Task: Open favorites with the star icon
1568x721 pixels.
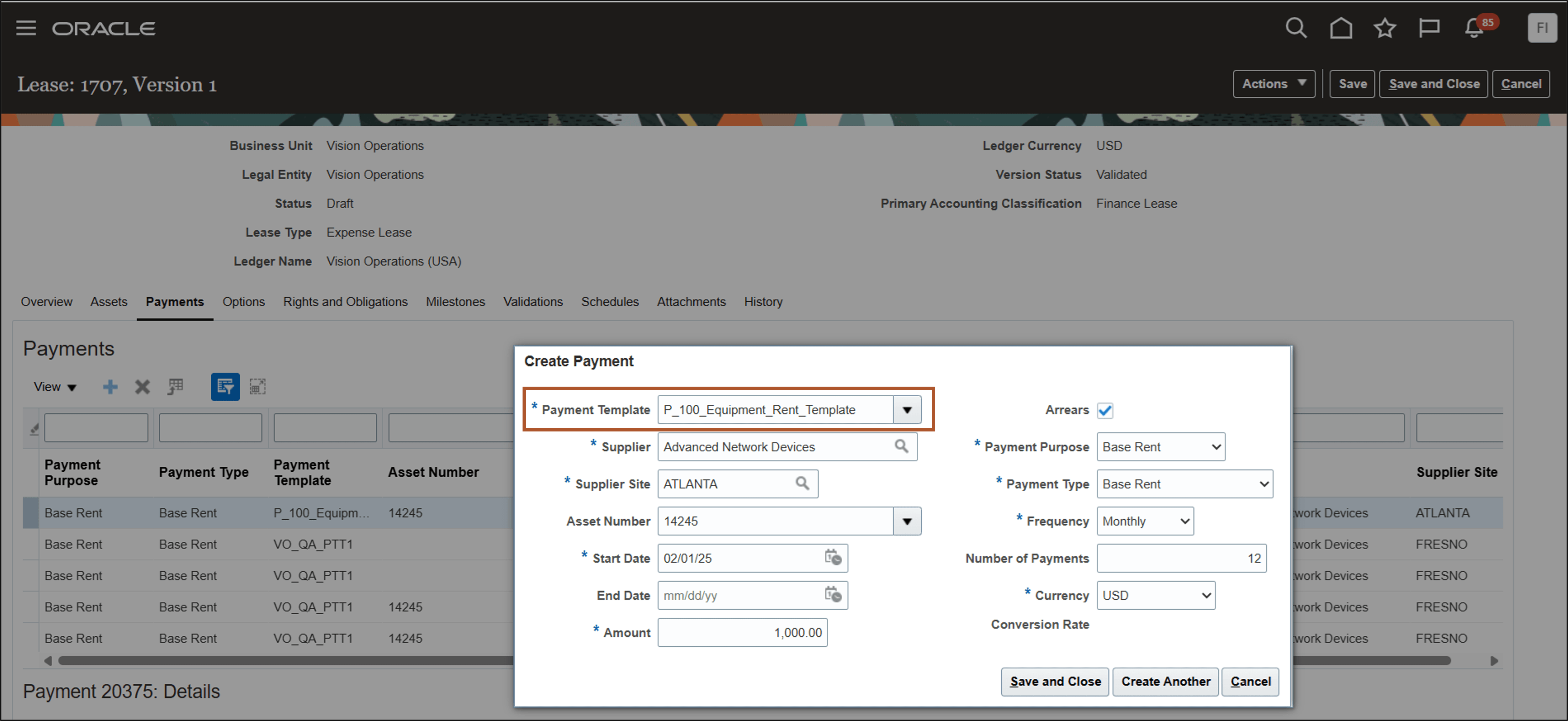Action: point(1385,27)
